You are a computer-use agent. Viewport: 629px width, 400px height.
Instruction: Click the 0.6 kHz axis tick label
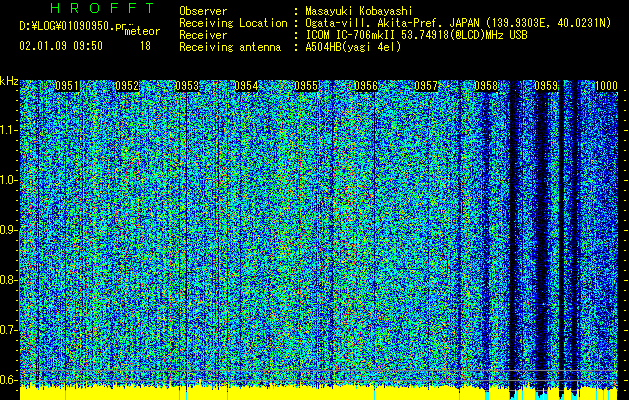point(8,380)
